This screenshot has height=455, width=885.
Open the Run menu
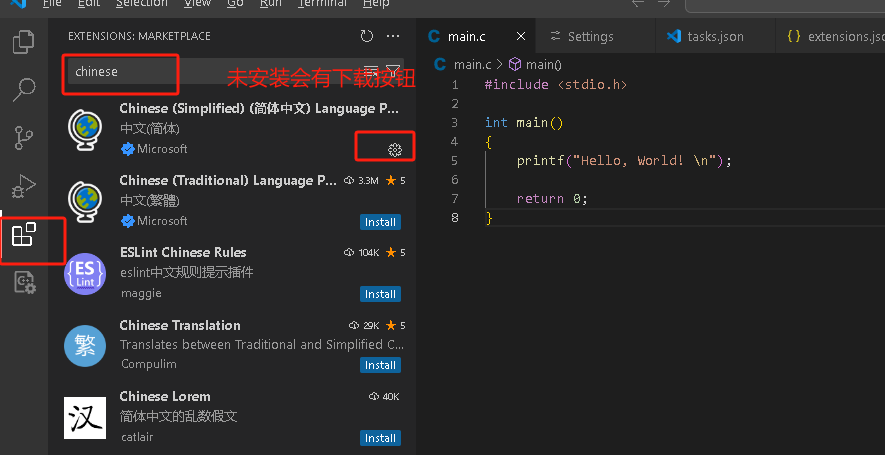tap(271, 3)
